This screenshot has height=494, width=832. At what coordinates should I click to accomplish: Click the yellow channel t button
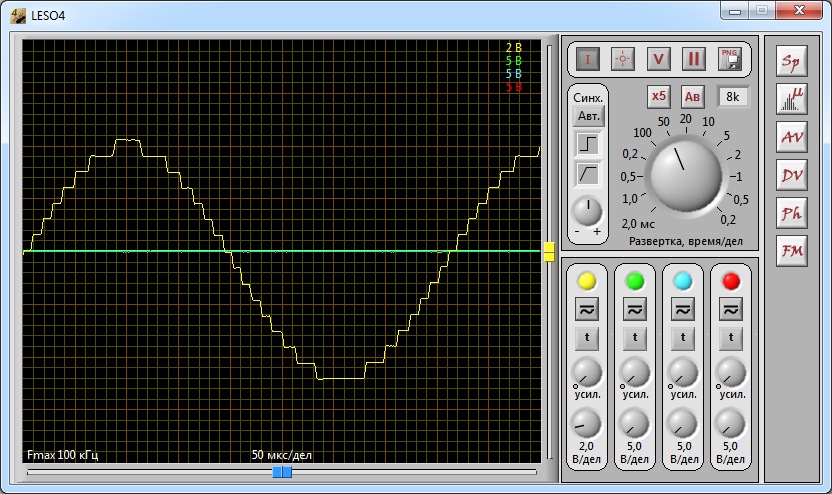[x=587, y=339]
